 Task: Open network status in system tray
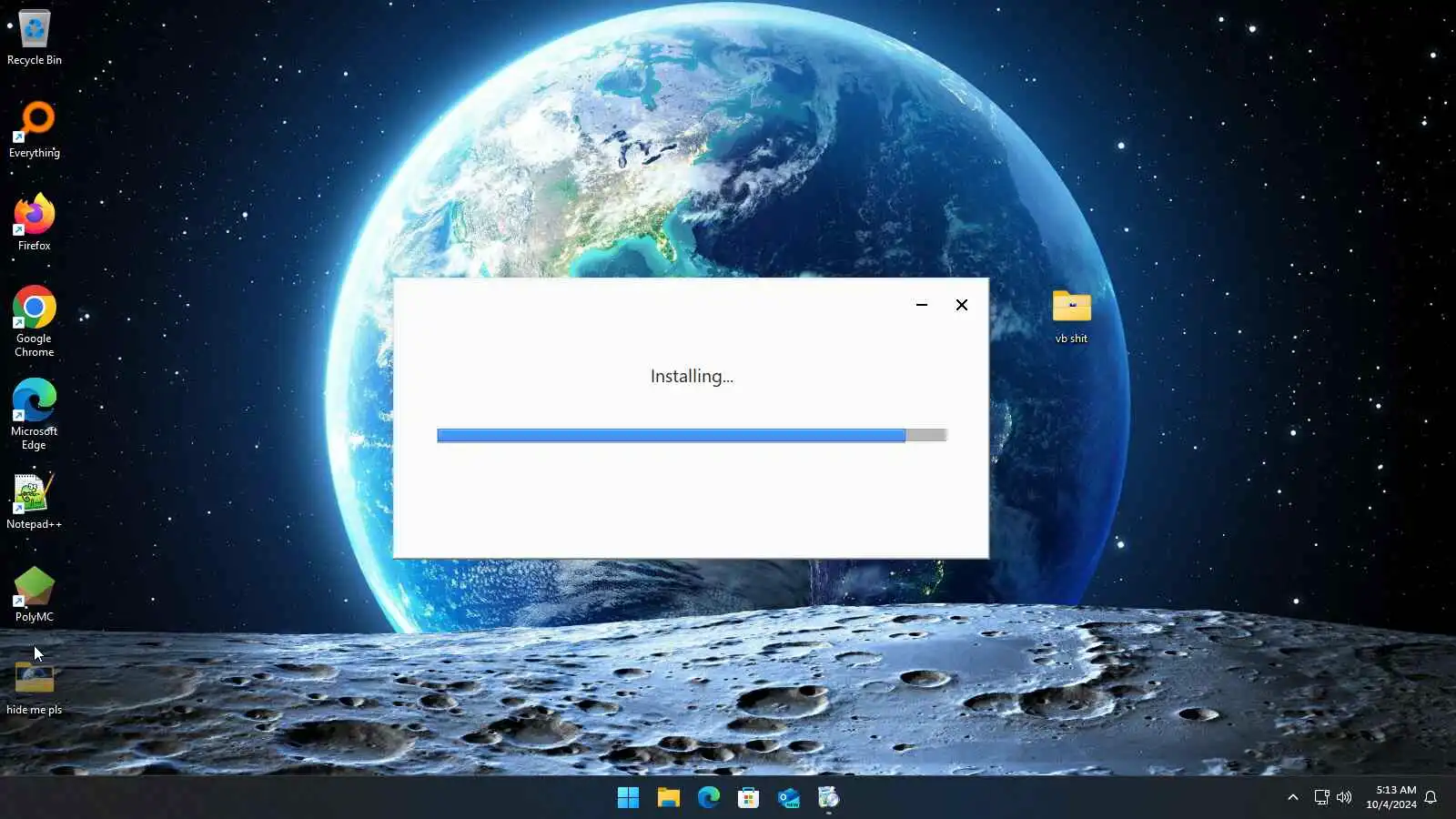(1321, 798)
